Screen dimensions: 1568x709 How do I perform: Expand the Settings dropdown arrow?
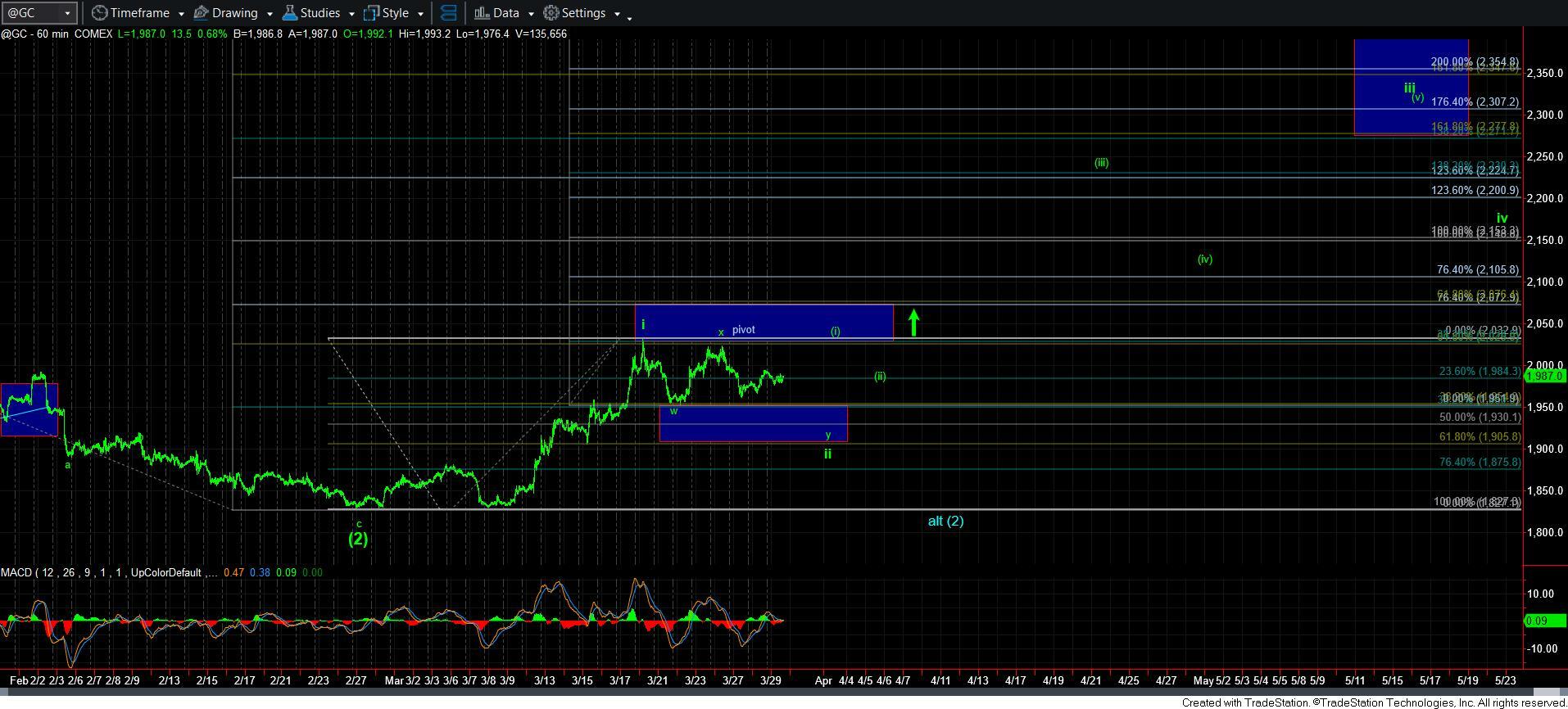click(x=617, y=14)
